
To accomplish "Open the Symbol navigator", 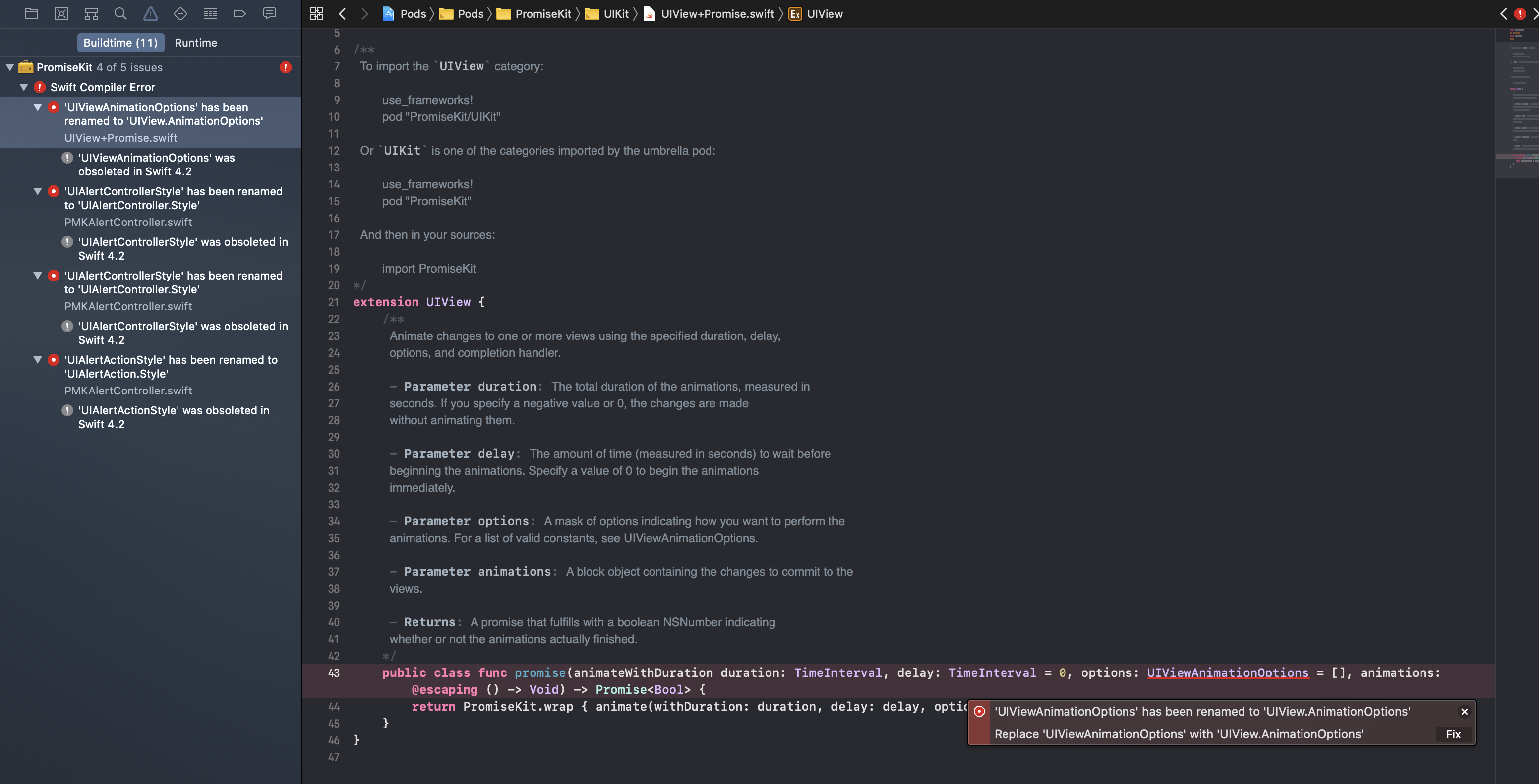I will (x=91, y=14).
